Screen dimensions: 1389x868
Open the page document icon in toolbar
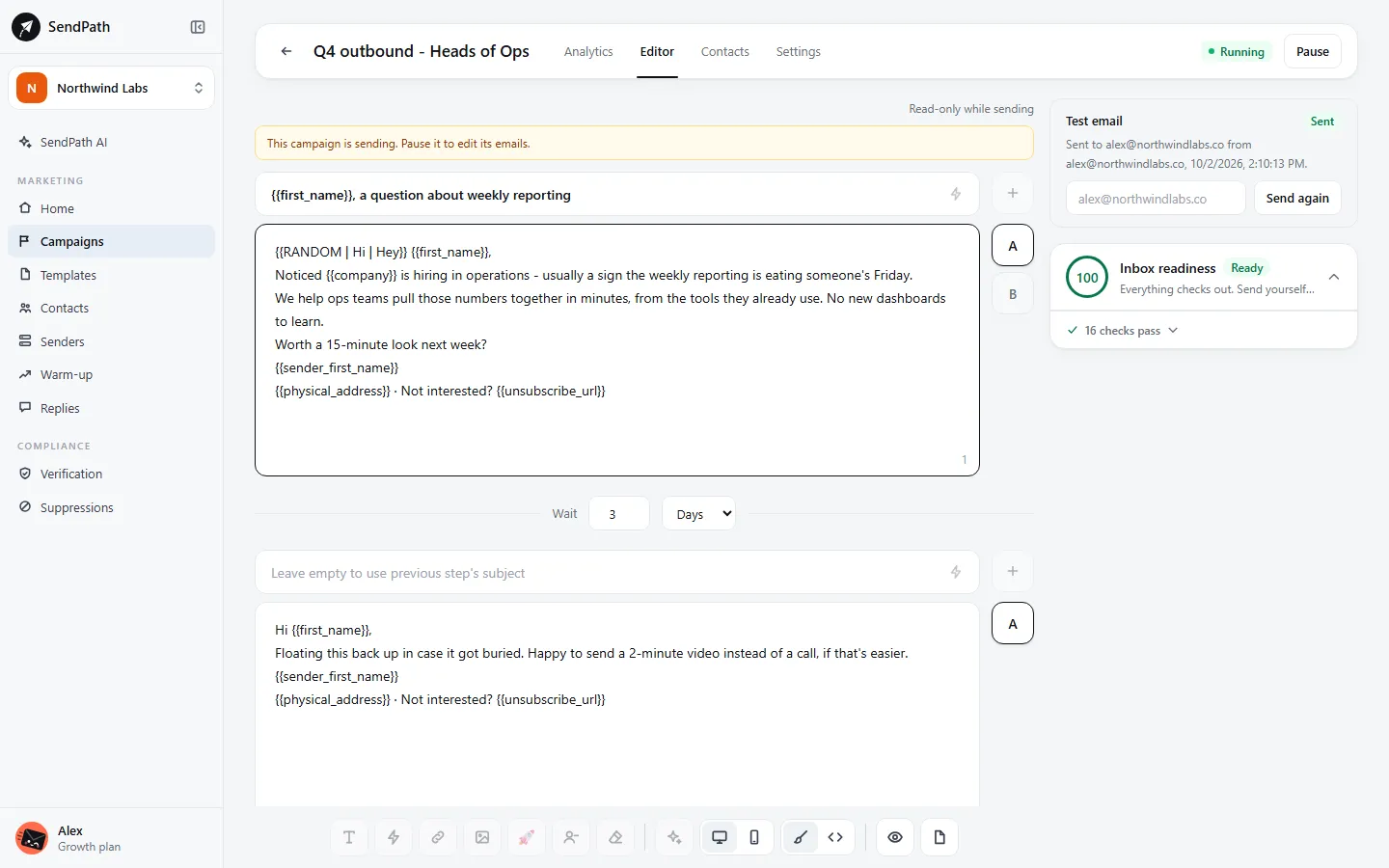coord(940,837)
